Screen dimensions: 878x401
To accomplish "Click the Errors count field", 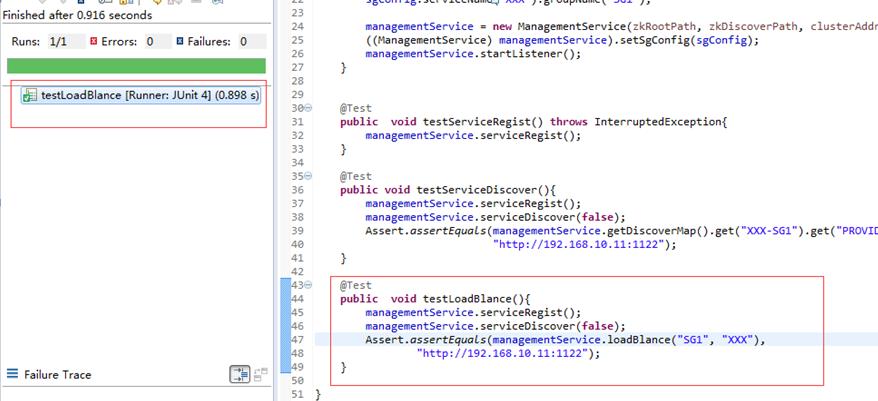I will click(150, 42).
